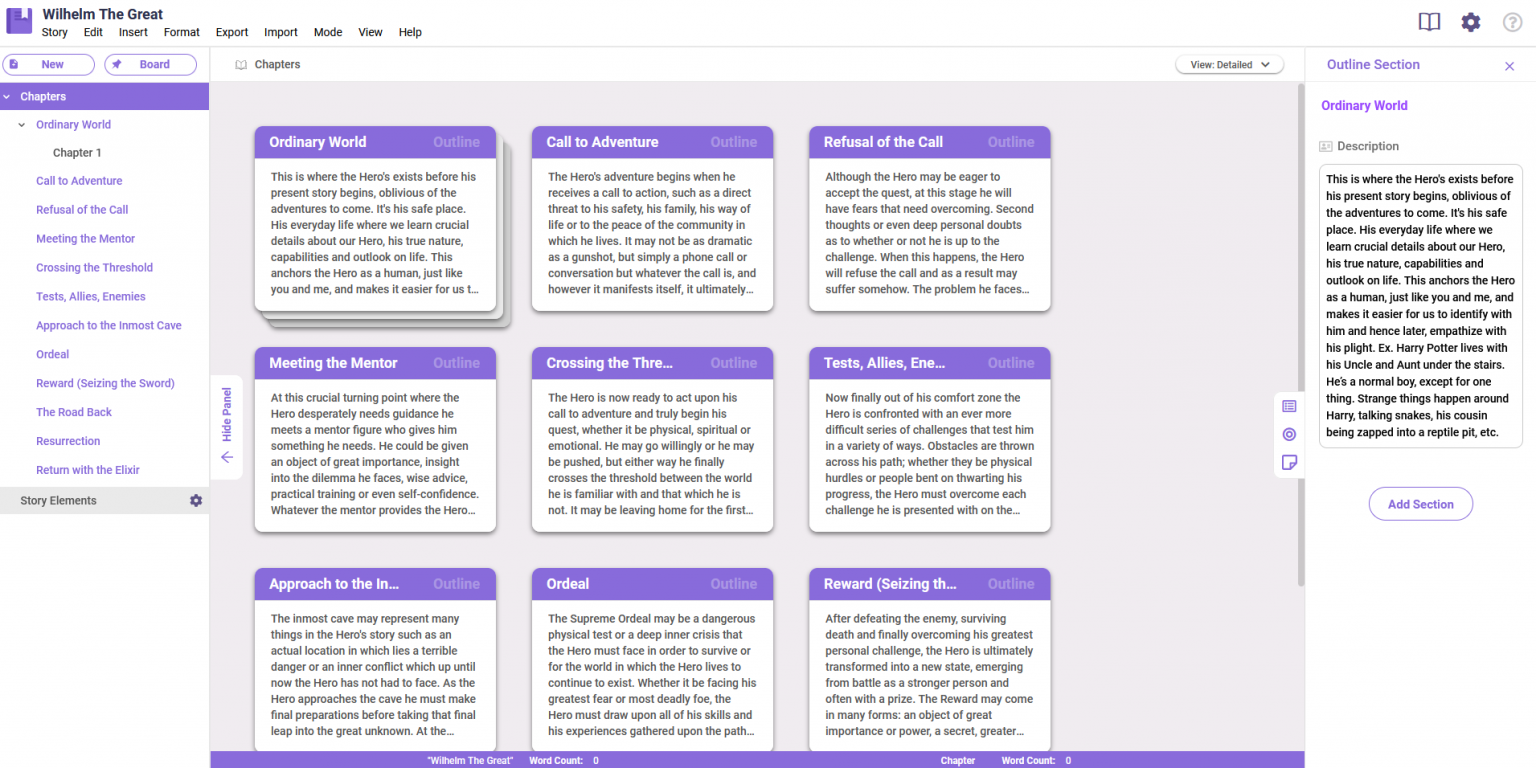Toggle Outline mode on Ordinary World card
Viewport: 1536px width, 768px height.
[456, 141]
